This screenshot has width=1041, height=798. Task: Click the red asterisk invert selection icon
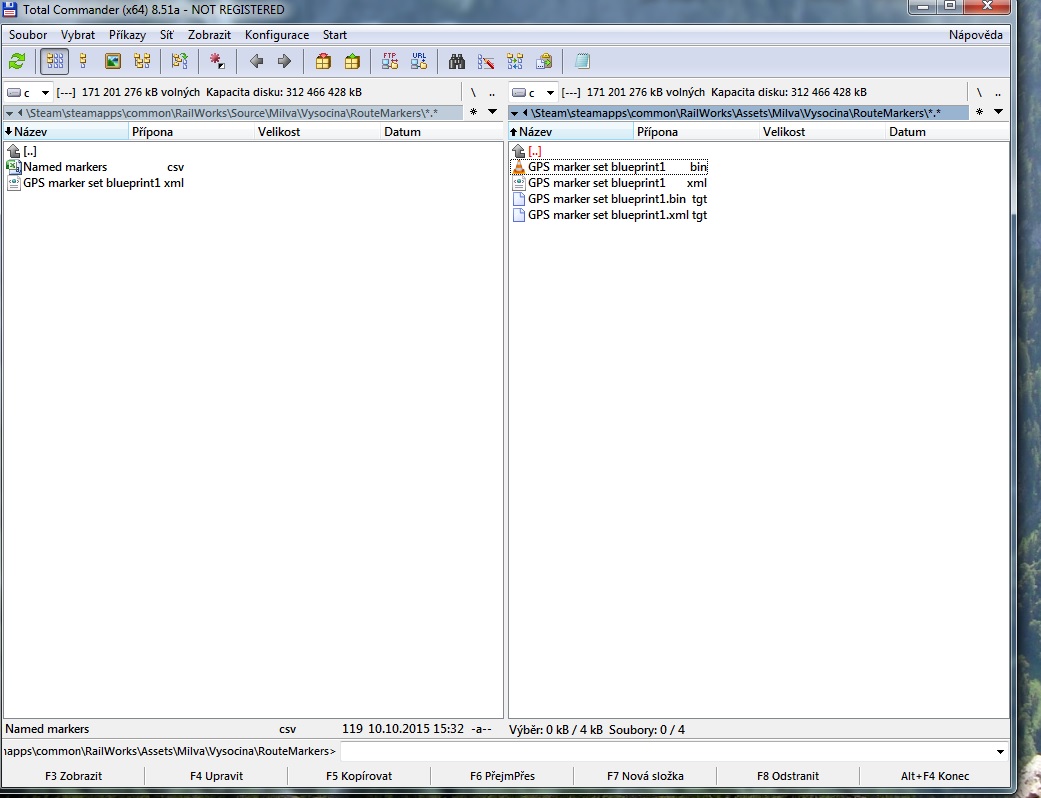pos(217,62)
